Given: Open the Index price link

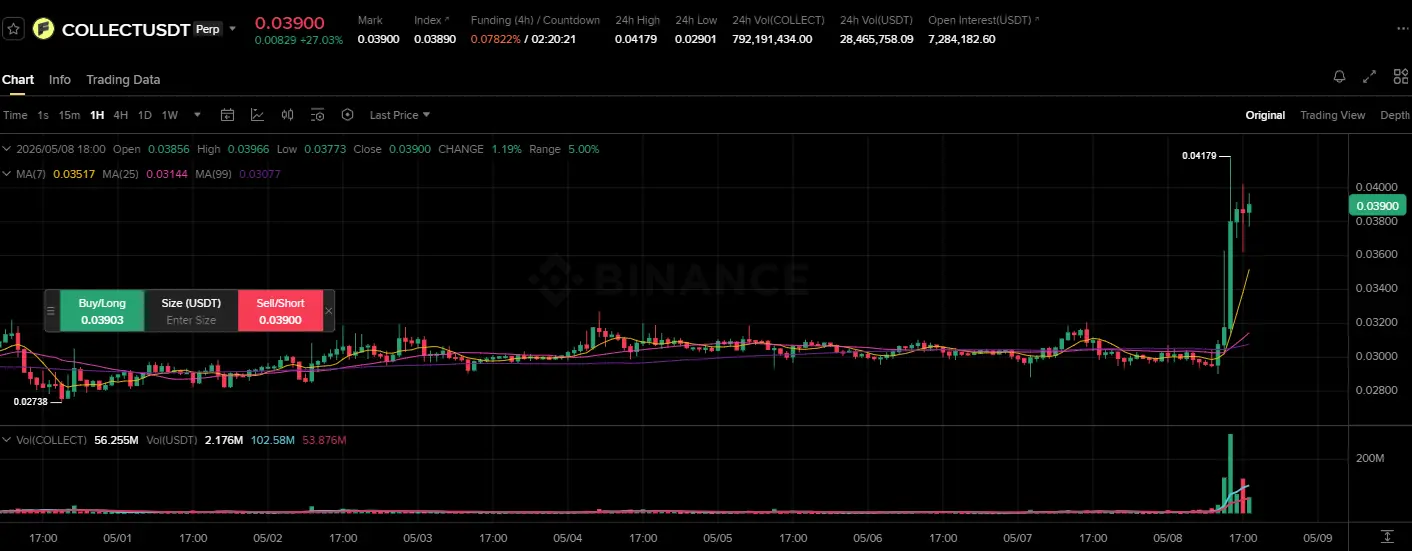Looking at the screenshot, I should coord(432,20).
